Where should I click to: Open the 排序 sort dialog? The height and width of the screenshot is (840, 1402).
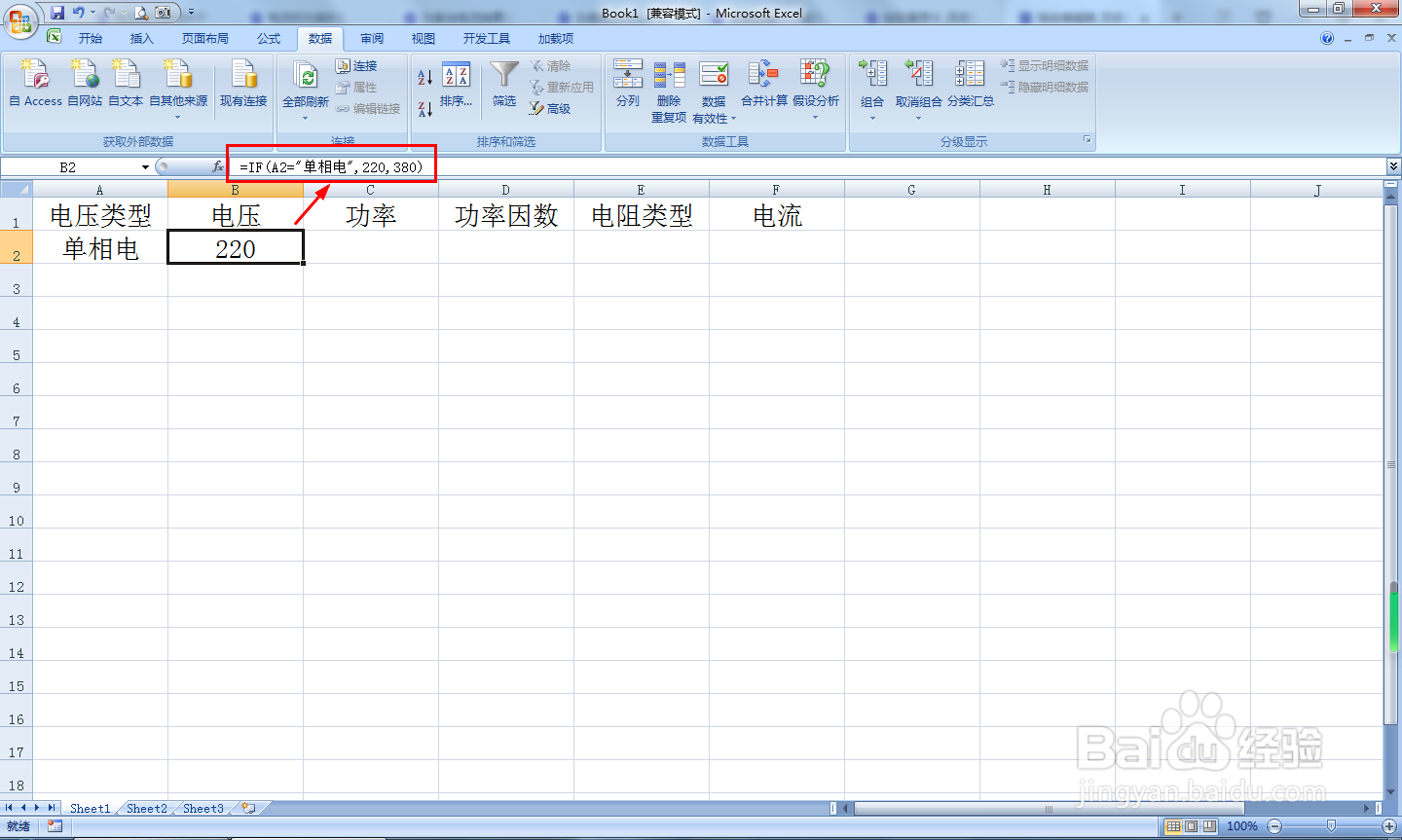(456, 85)
